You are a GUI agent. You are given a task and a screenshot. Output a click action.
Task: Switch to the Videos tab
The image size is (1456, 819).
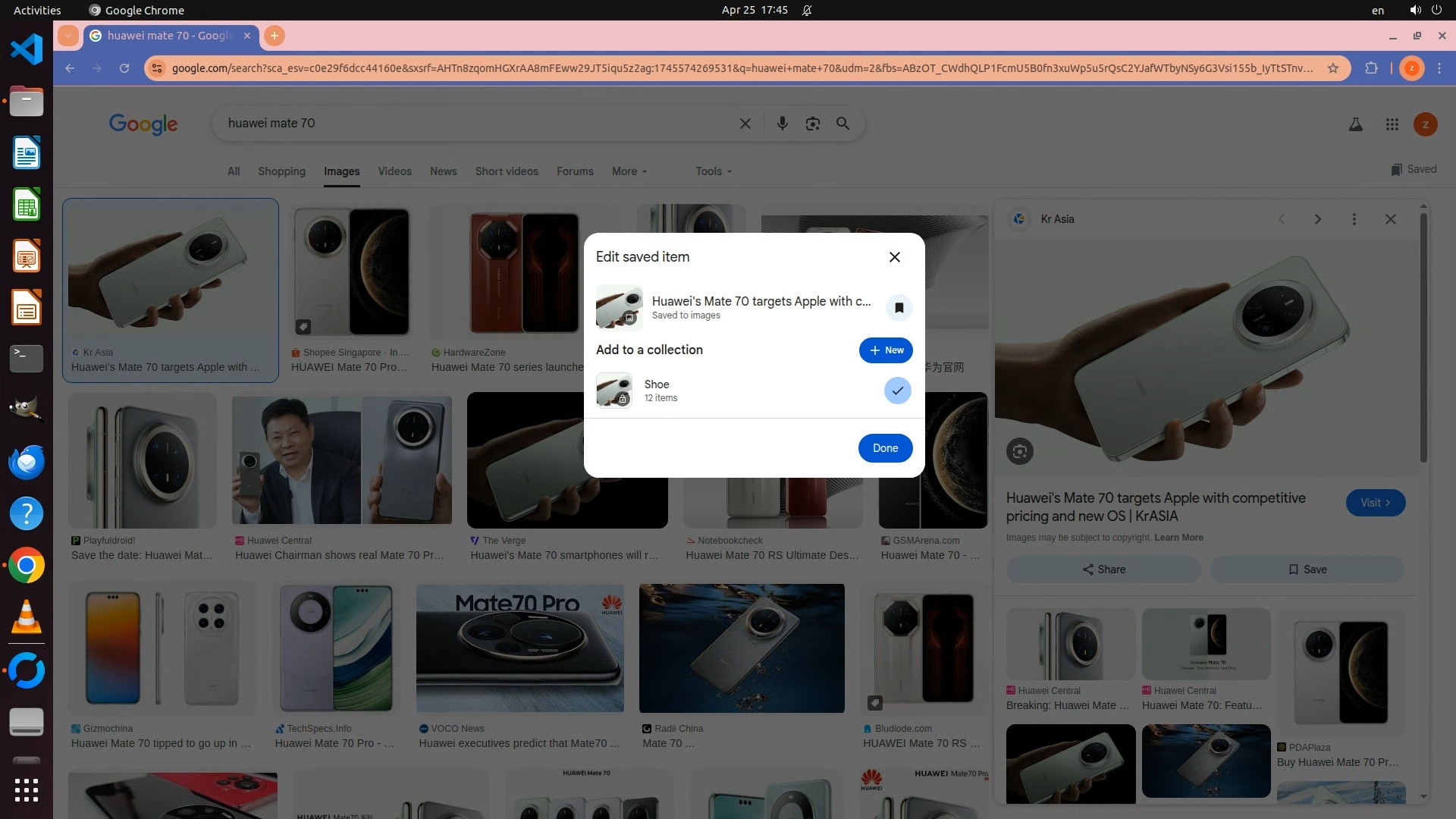click(x=394, y=171)
